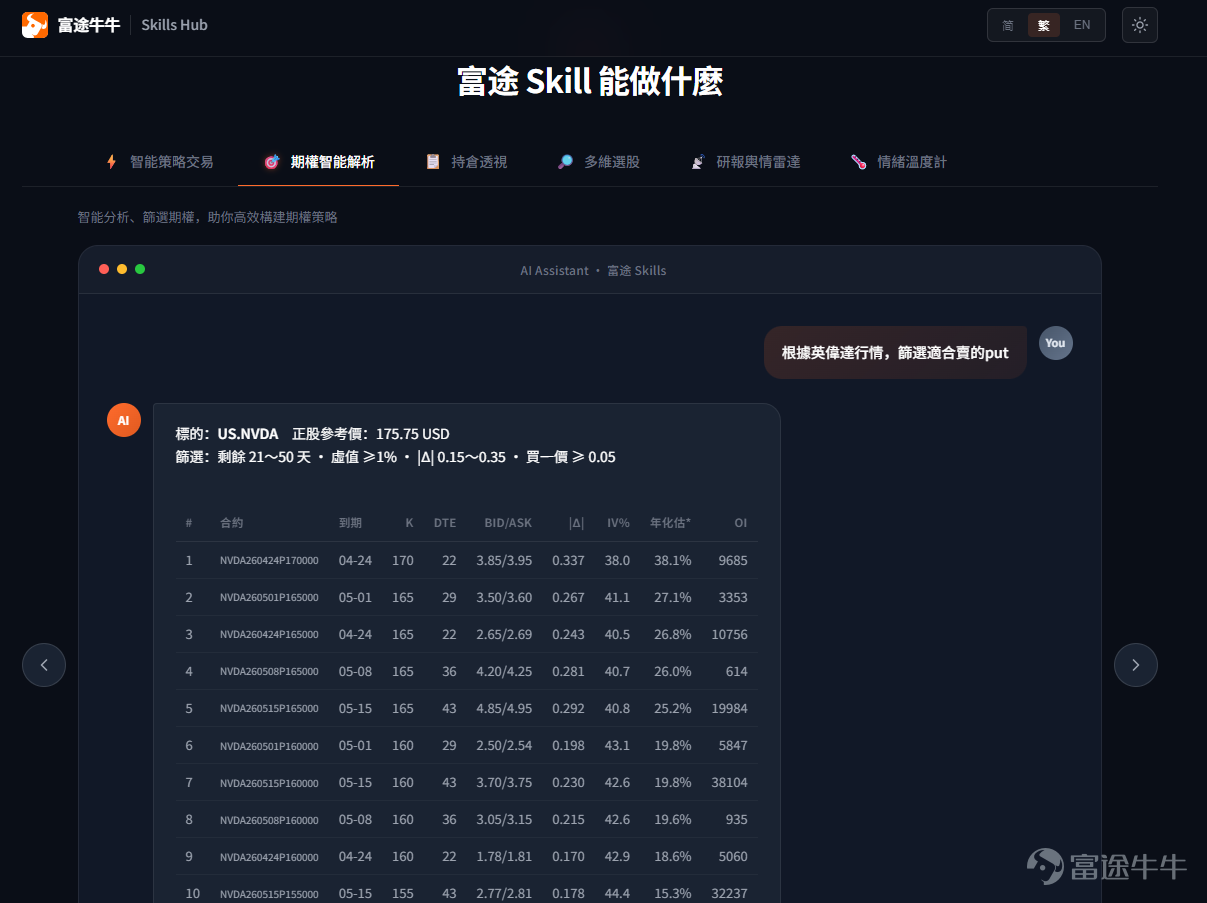Go to next slide with right arrow

point(1136,665)
